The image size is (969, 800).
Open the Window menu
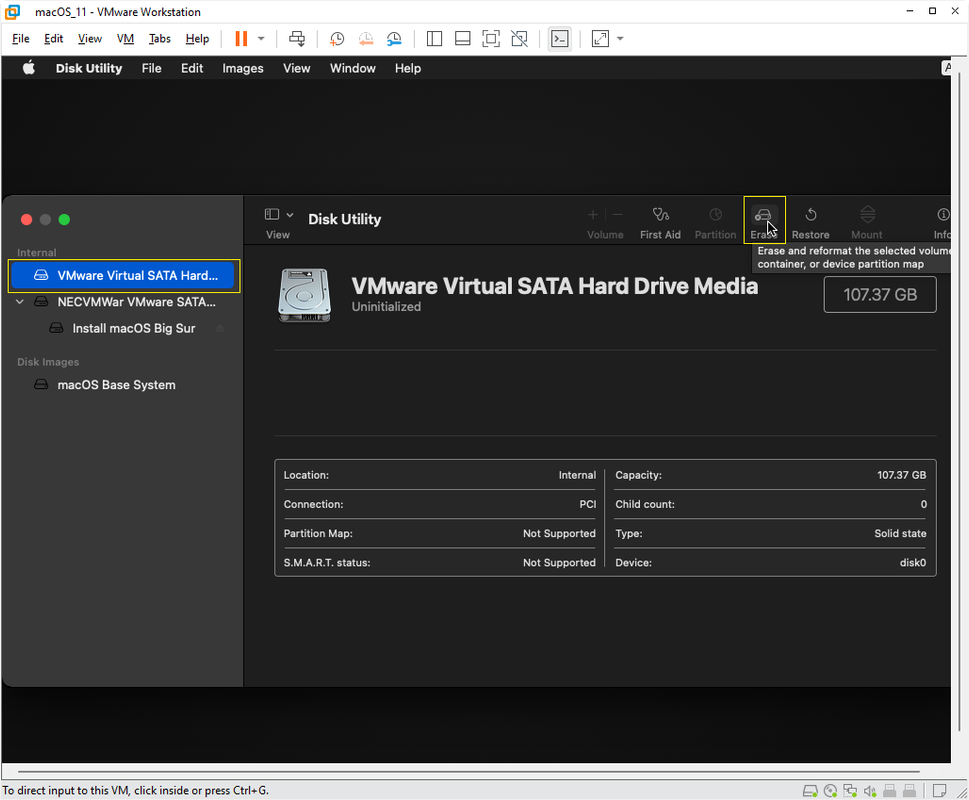click(x=353, y=69)
